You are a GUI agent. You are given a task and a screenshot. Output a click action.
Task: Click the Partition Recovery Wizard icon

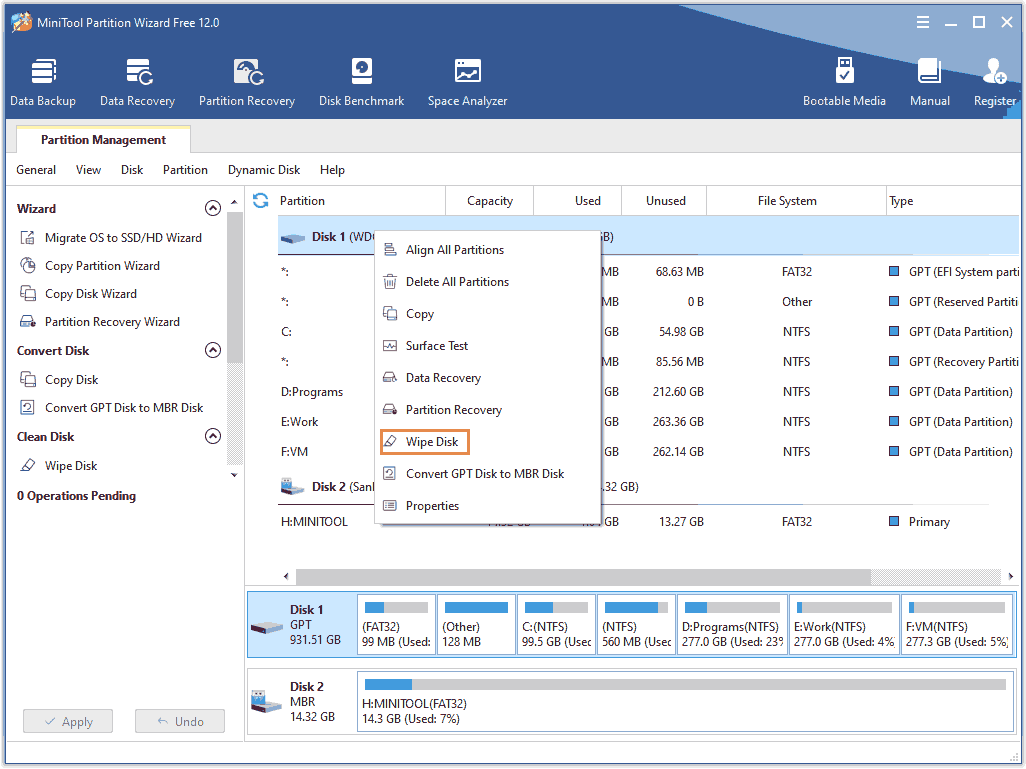[x=27, y=322]
